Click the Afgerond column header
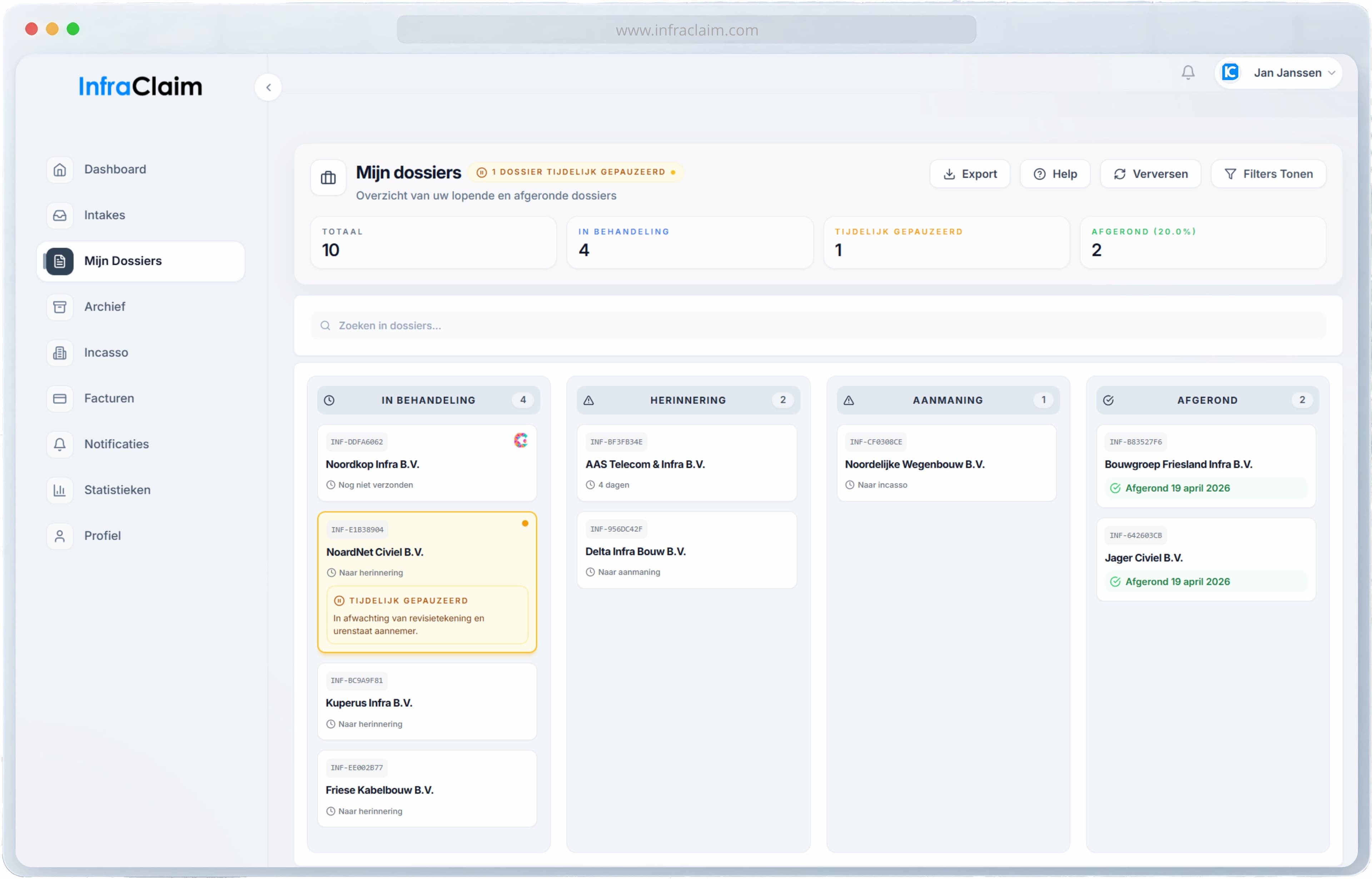The height and width of the screenshot is (879, 1372). pyautogui.click(x=1207, y=400)
